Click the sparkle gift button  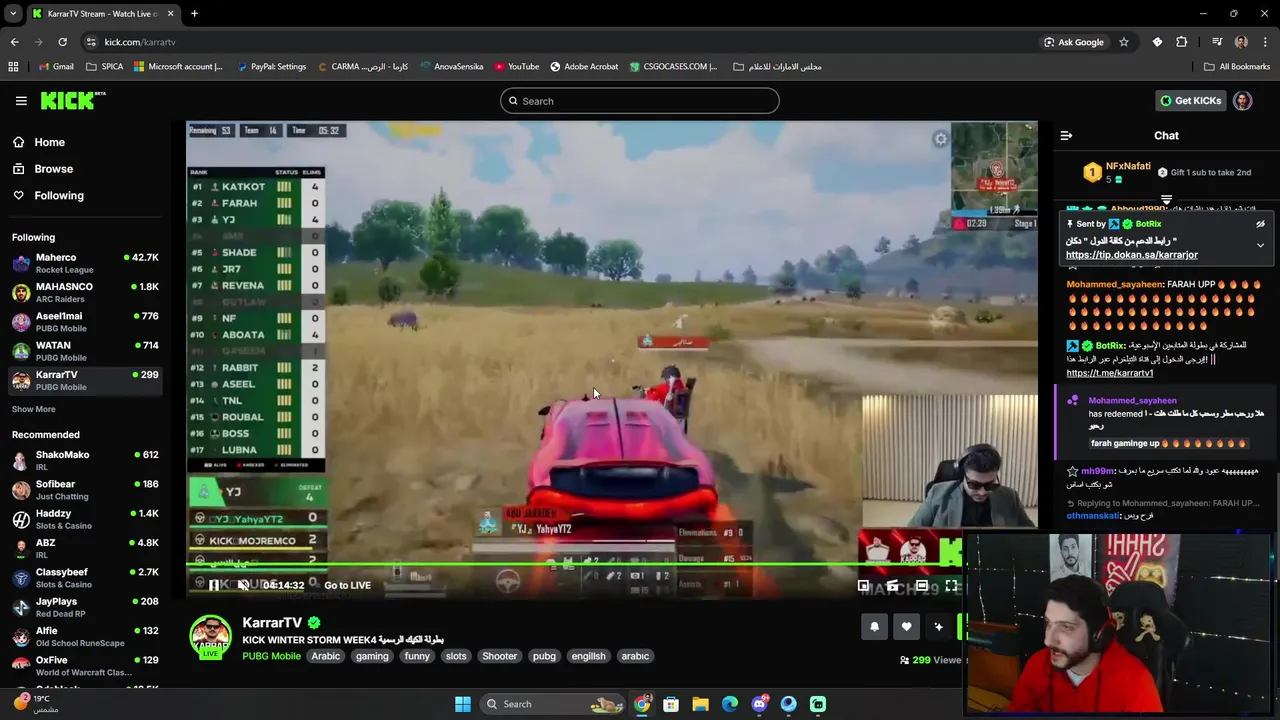938,627
